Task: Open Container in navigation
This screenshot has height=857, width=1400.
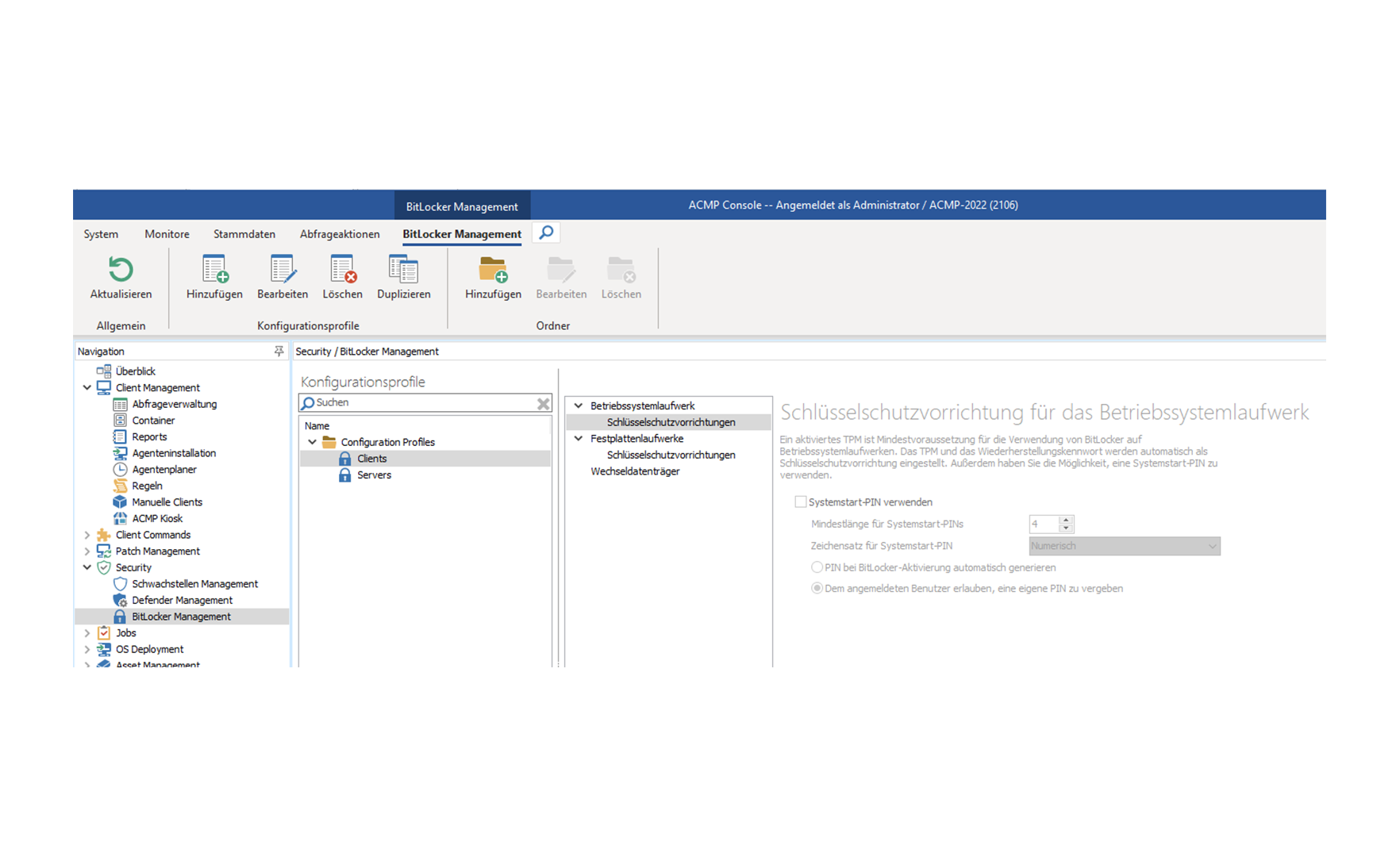Action: click(153, 421)
